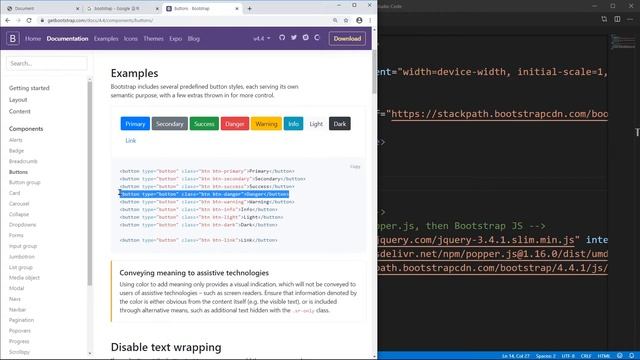This screenshot has width=640, height=360.
Task: Open Blog in Bootstrap navbar
Action: [x=193, y=39]
